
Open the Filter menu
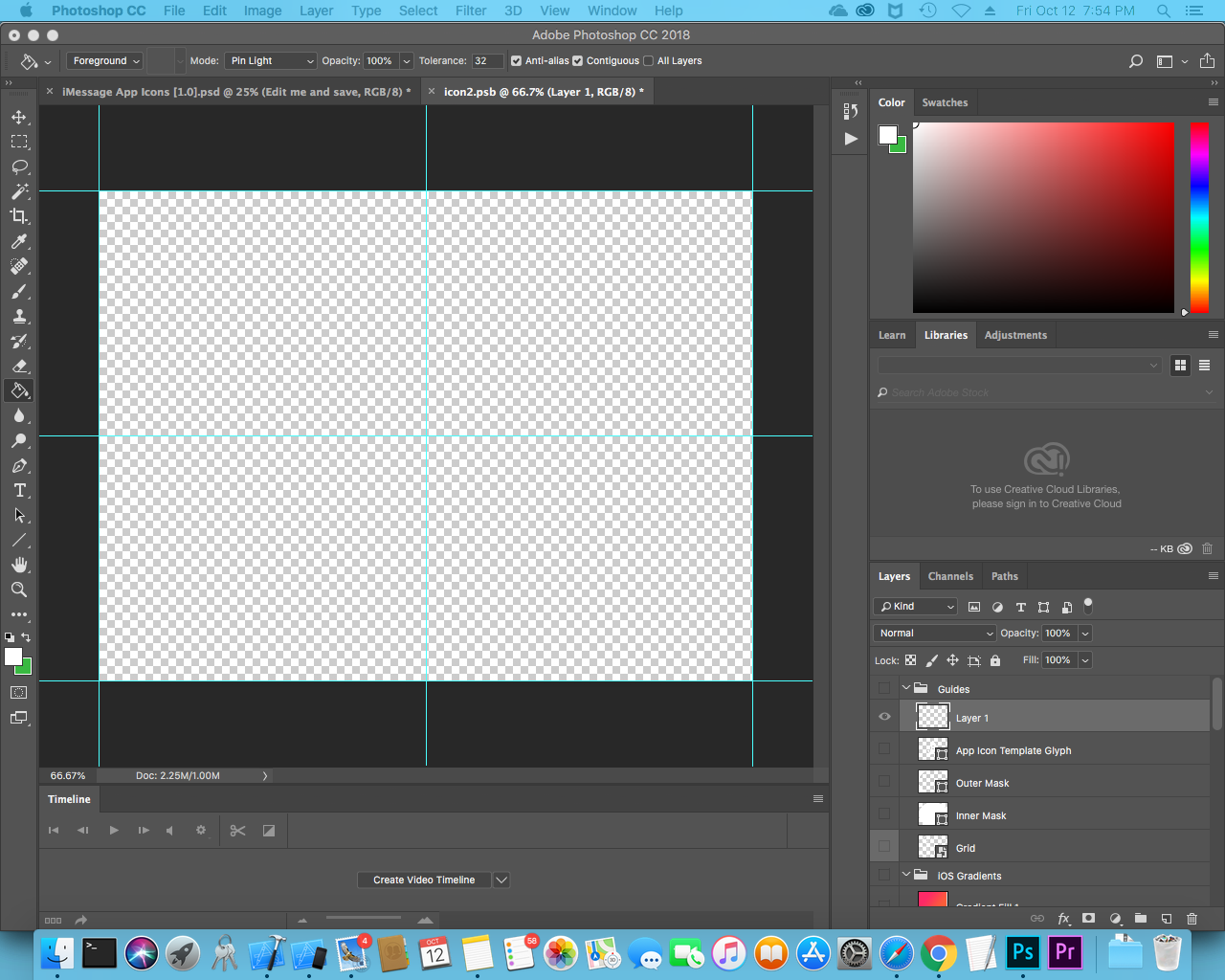(470, 11)
